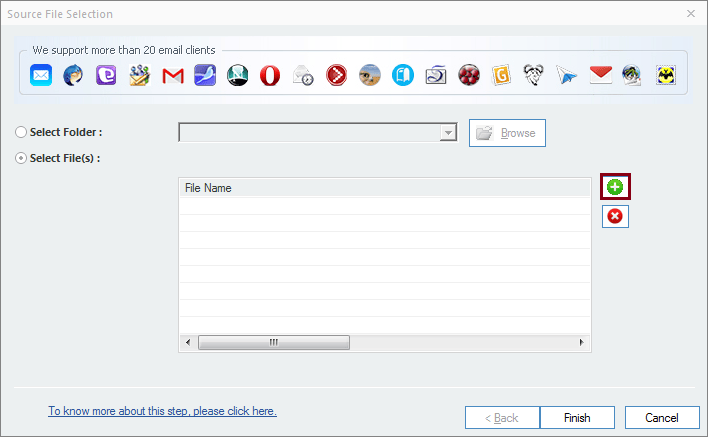Click the yellow bat icon
This screenshot has width=708, height=437.
tap(665, 75)
